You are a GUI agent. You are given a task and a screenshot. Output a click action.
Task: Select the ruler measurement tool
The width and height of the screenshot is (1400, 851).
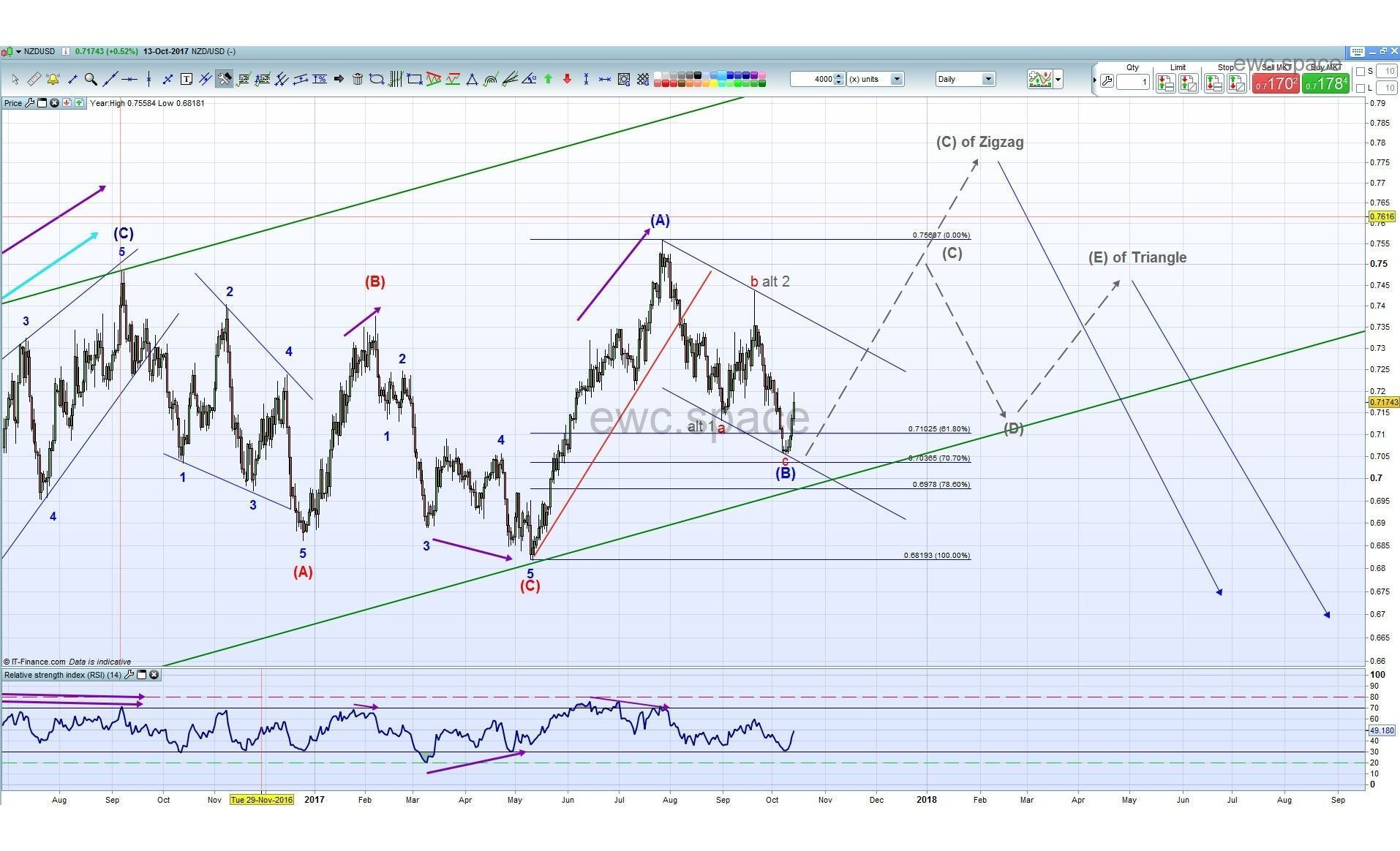tap(34, 79)
